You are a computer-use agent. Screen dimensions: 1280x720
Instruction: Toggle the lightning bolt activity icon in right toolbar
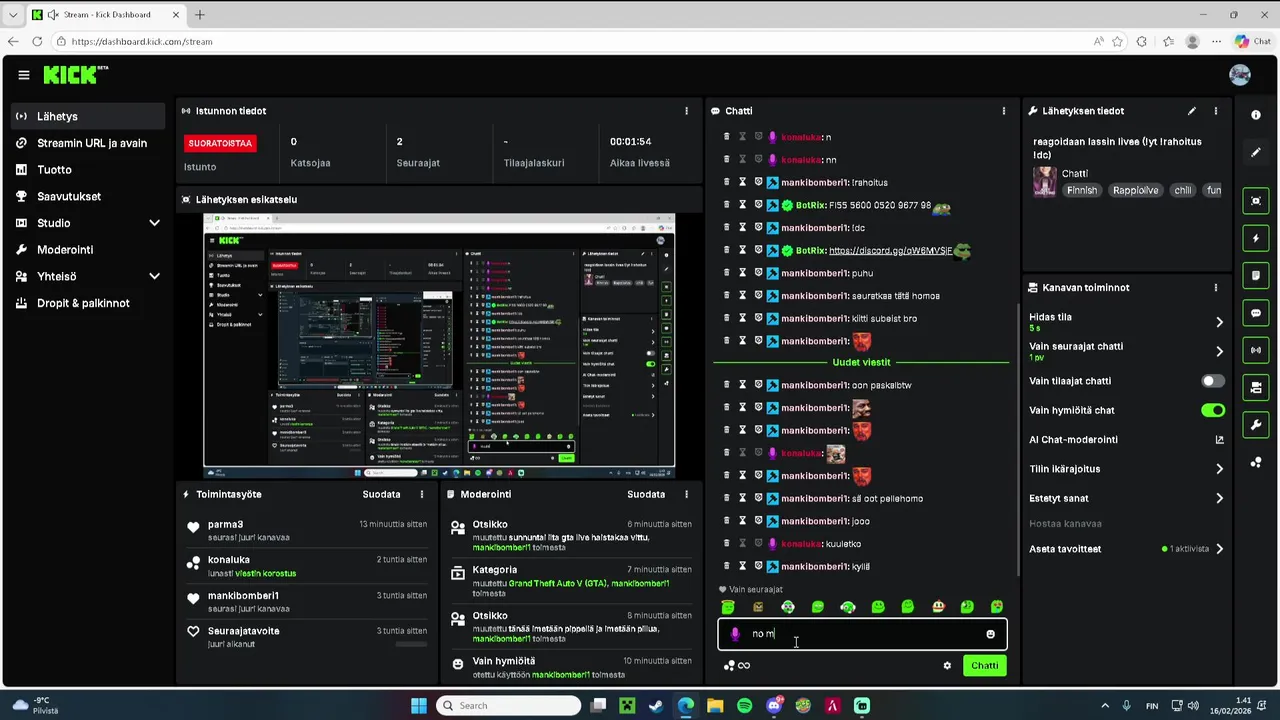[x=1256, y=239]
